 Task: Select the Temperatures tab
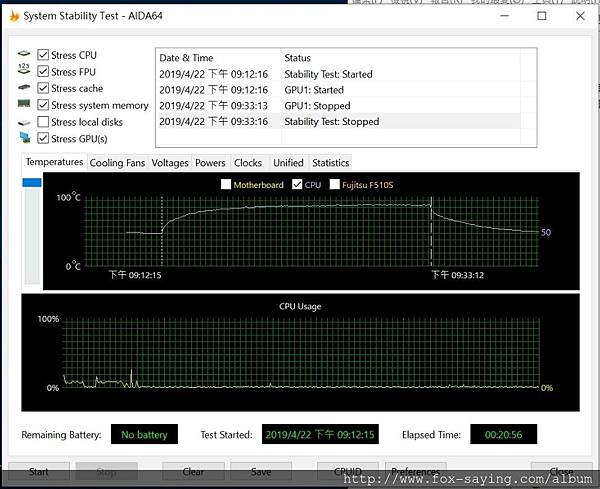54,162
